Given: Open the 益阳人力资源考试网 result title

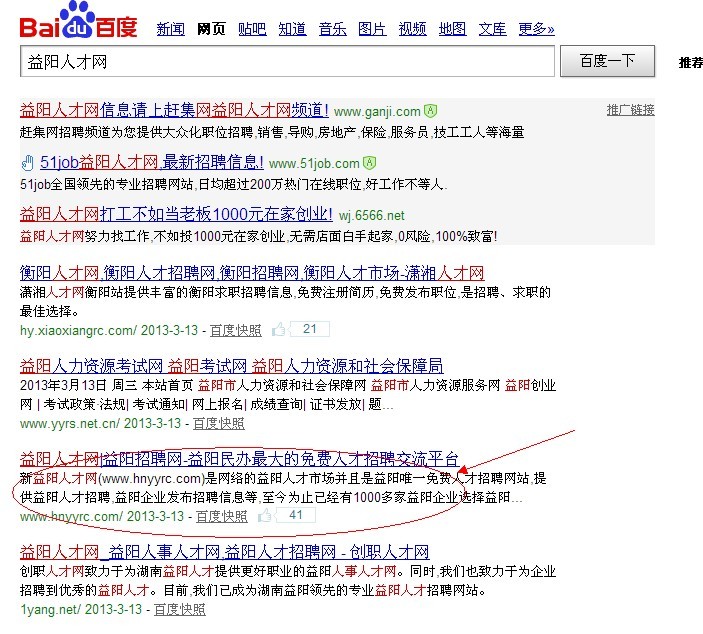Looking at the screenshot, I should [x=231, y=366].
